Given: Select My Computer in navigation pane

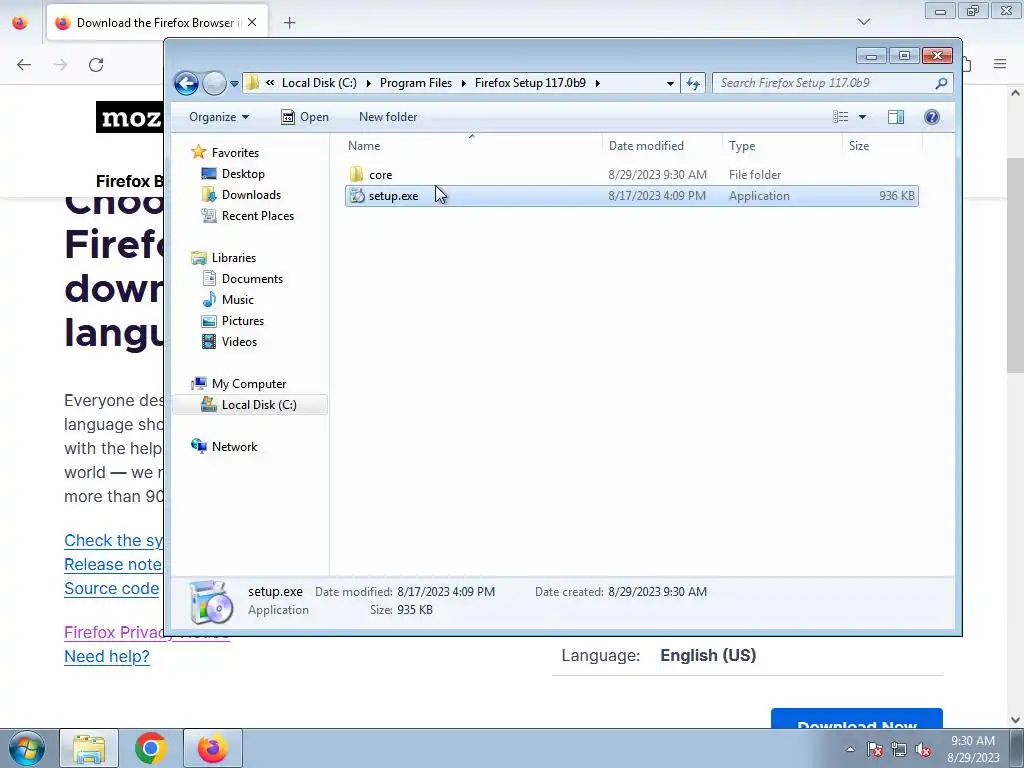Looking at the screenshot, I should tap(238, 384).
